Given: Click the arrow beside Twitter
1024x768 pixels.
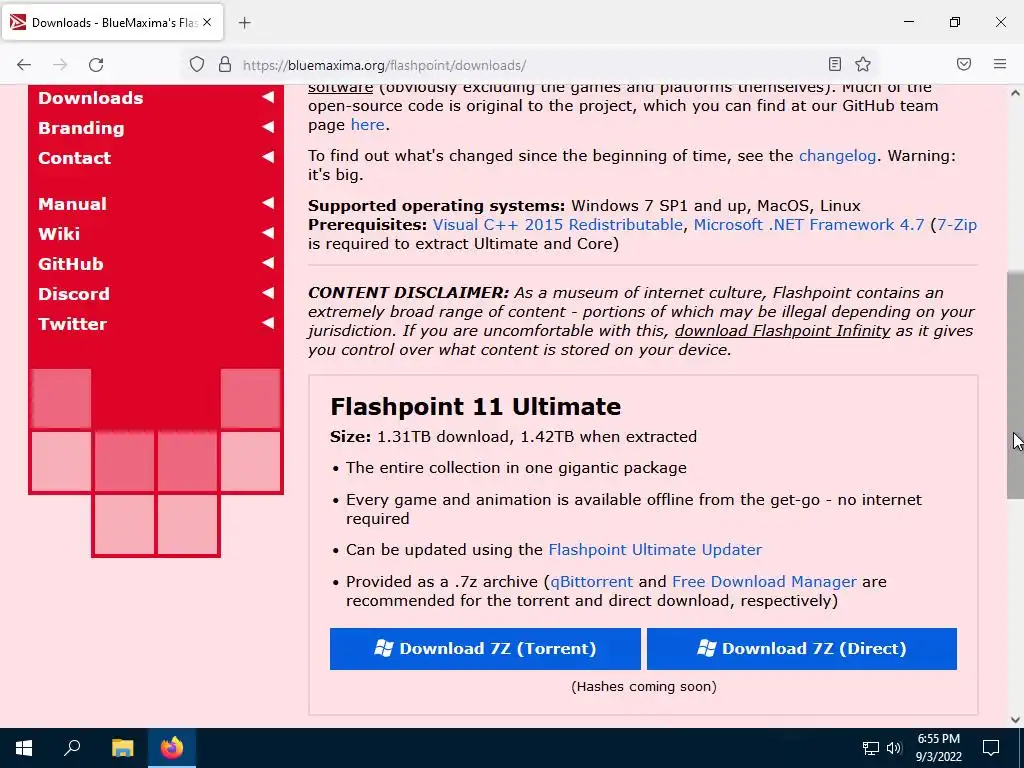Looking at the screenshot, I should point(268,323).
